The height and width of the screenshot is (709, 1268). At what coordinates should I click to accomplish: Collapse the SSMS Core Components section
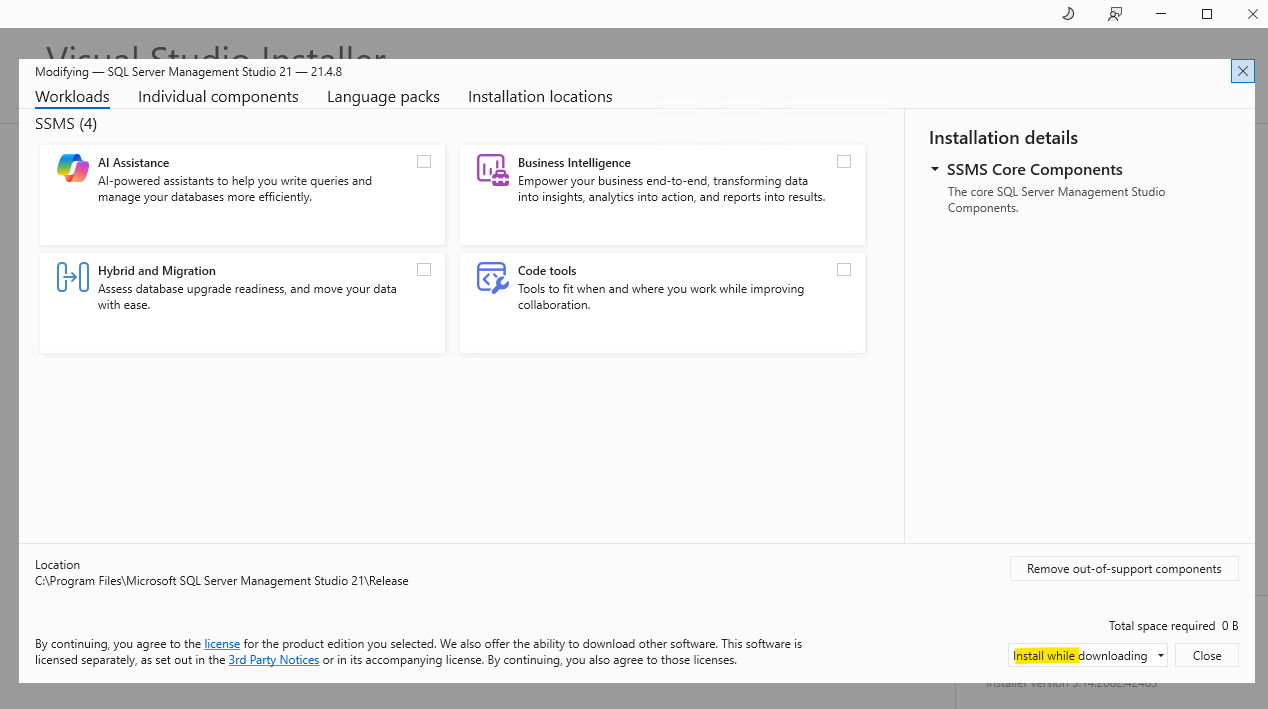[x=935, y=170]
